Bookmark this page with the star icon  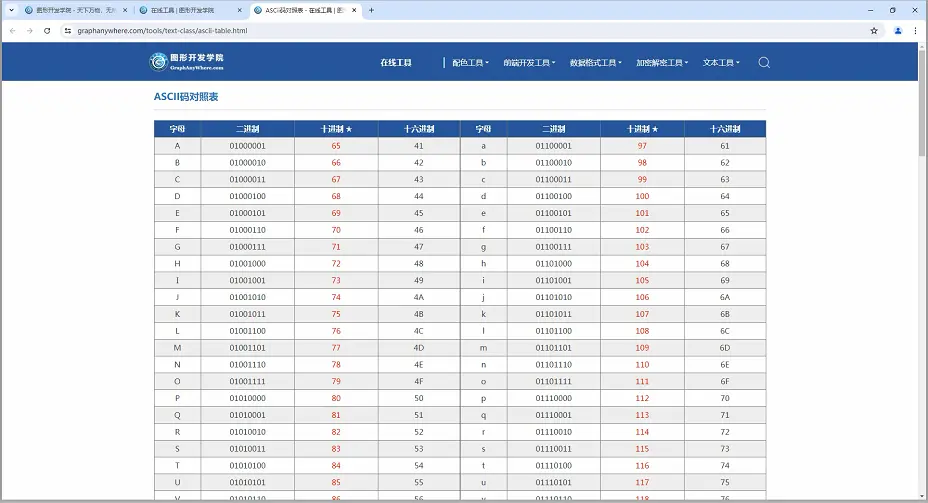(x=874, y=31)
